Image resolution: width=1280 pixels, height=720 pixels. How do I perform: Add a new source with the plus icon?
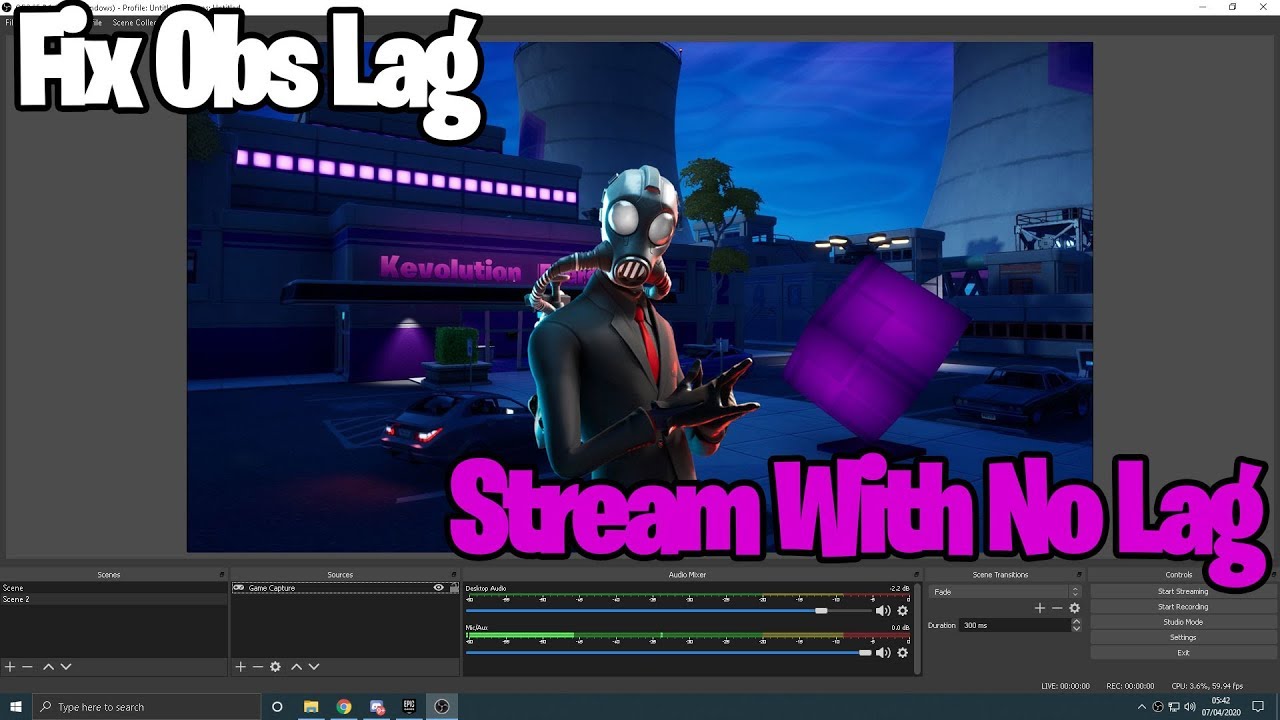[x=240, y=667]
